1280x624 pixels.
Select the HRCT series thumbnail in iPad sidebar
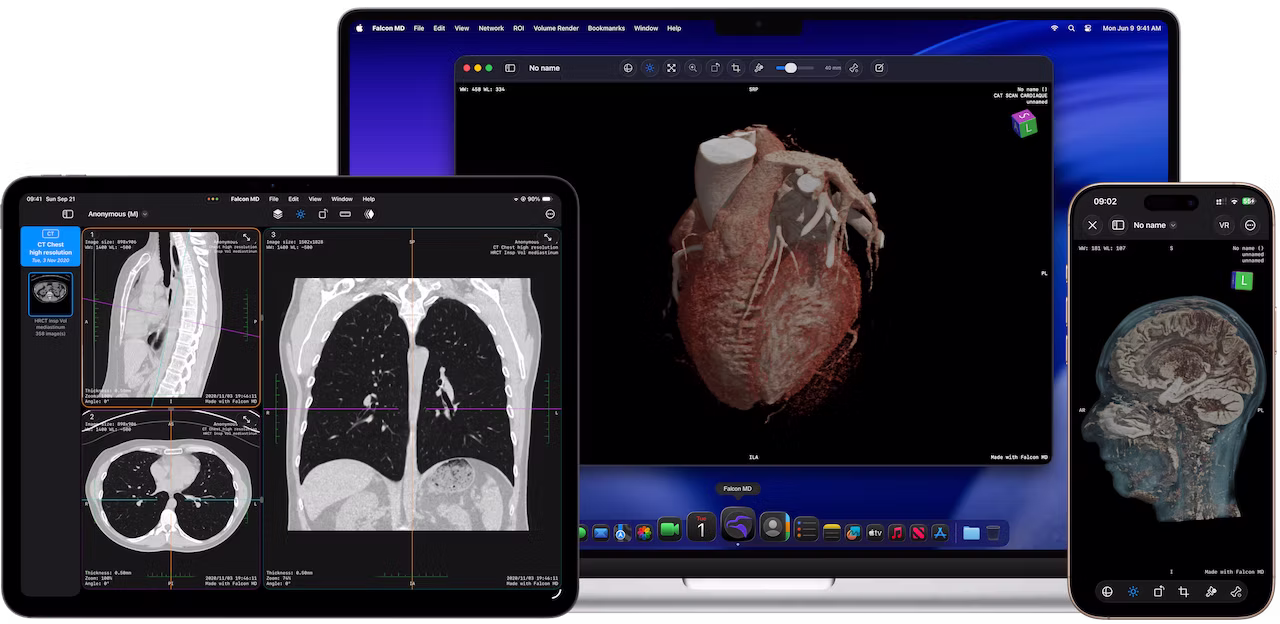(50, 295)
